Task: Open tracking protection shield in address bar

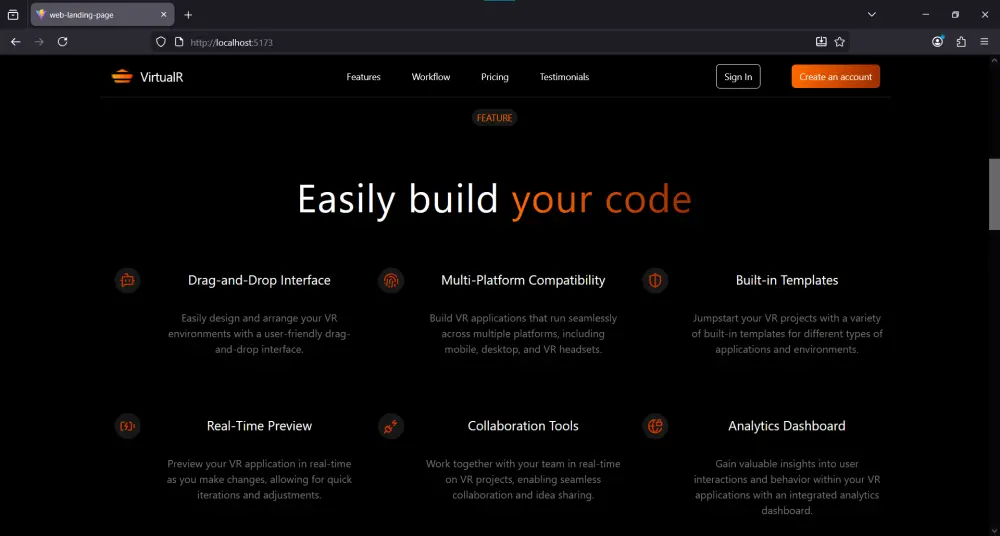Action: point(161,41)
